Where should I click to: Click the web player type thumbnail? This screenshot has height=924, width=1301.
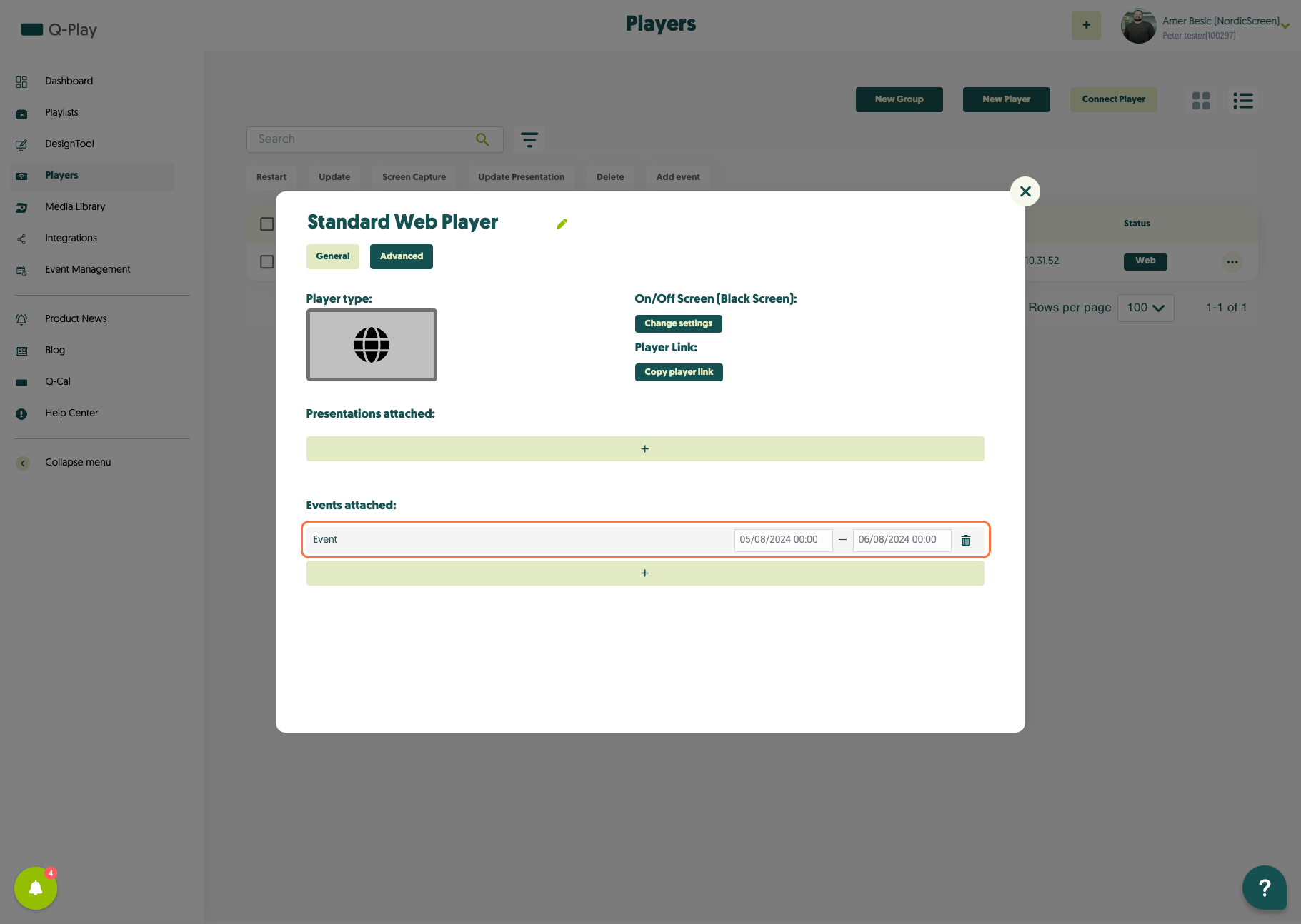click(372, 345)
